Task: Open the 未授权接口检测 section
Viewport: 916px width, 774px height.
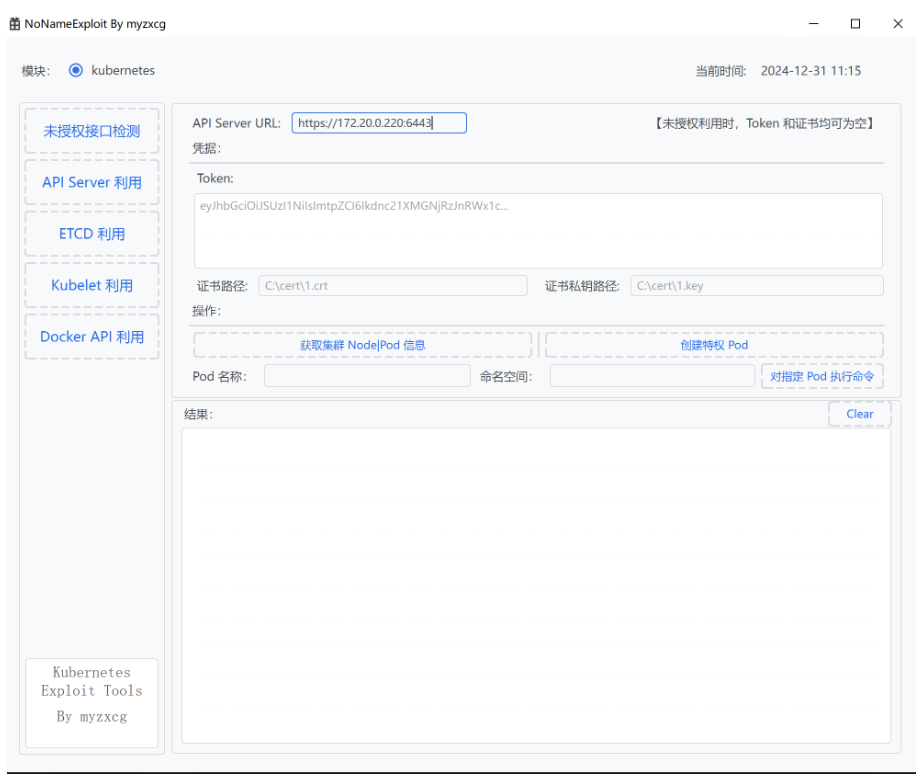Action: tap(92, 131)
